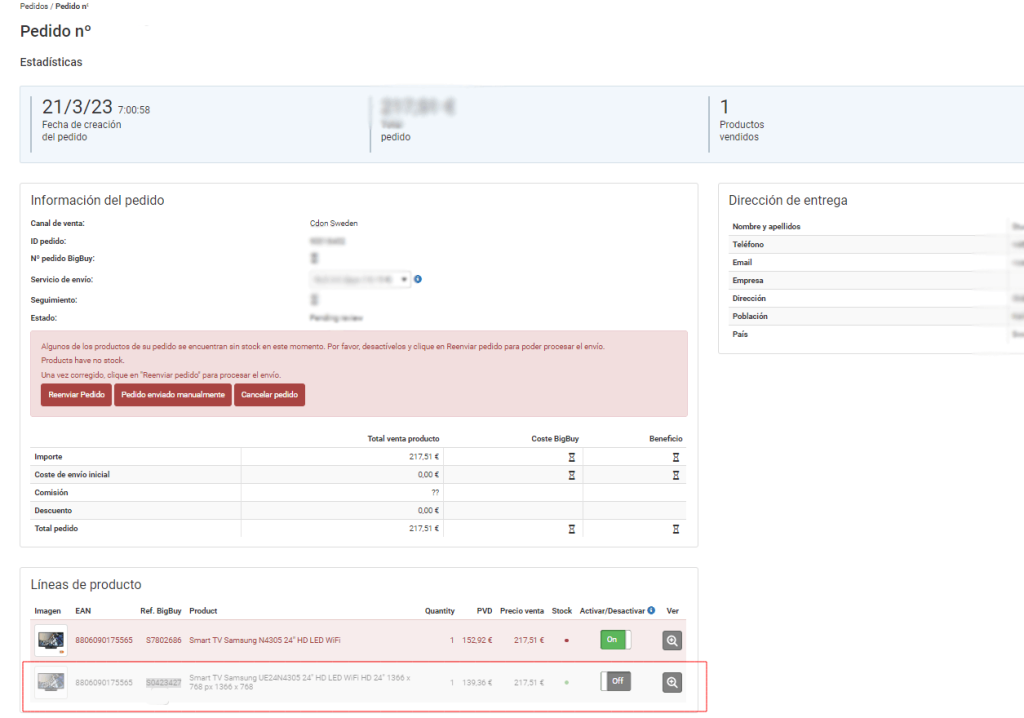Open the Servicio de envío dropdown
The width and height of the screenshot is (1024, 718).
[x=360, y=280]
